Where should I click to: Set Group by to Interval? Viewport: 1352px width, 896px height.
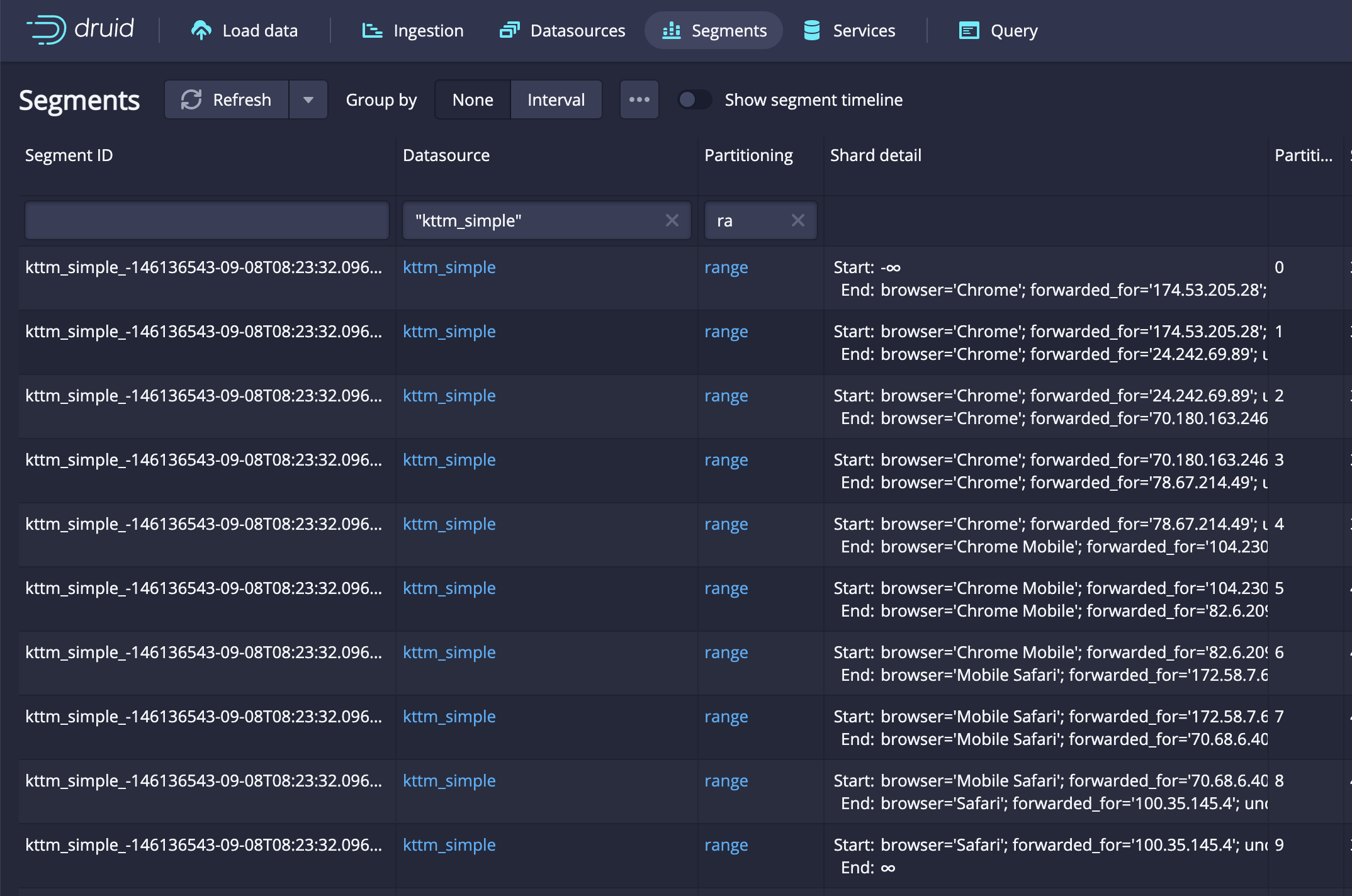556,99
